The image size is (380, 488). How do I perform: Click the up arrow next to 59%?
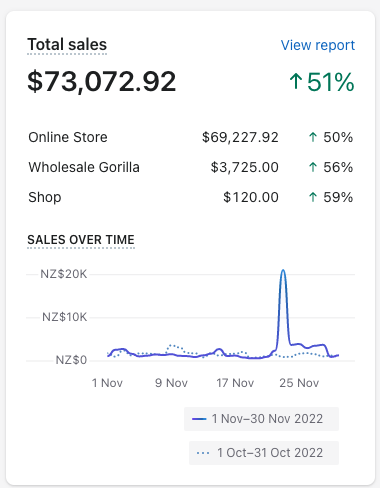click(x=313, y=197)
